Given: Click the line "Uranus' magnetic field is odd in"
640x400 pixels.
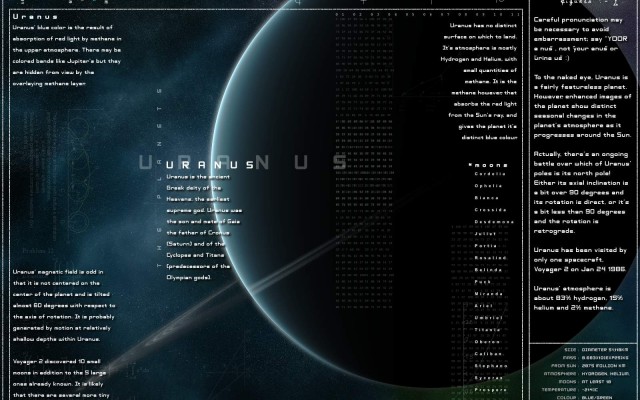Looking at the screenshot, I should [x=58, y=272].
